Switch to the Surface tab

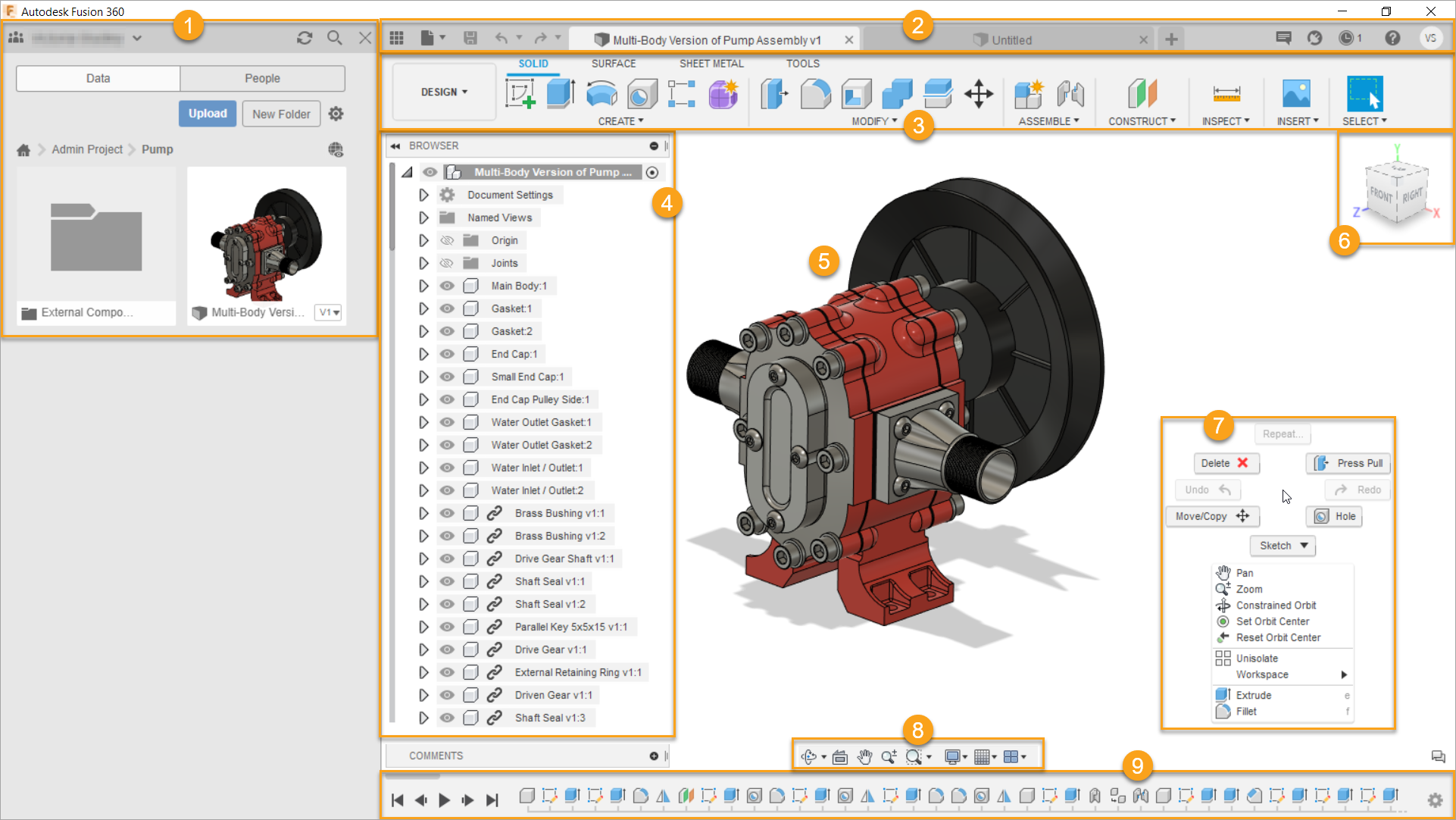pos(614,62)
